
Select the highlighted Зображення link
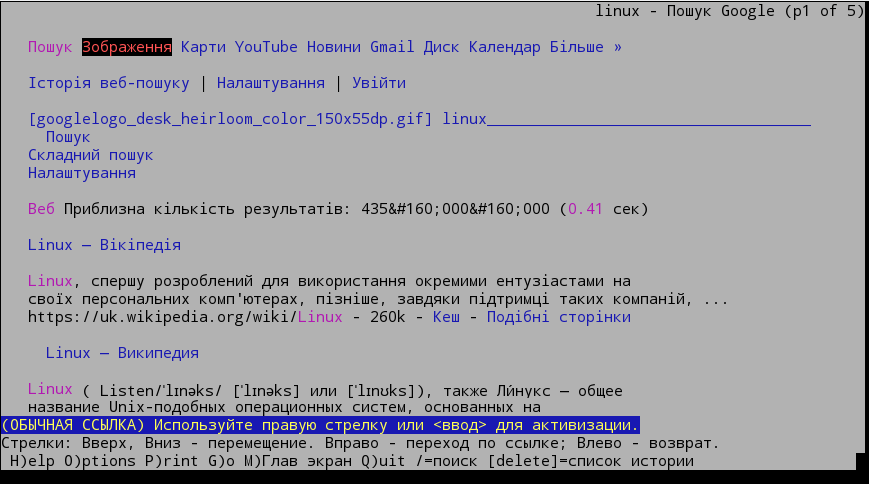tap(127, 47)
